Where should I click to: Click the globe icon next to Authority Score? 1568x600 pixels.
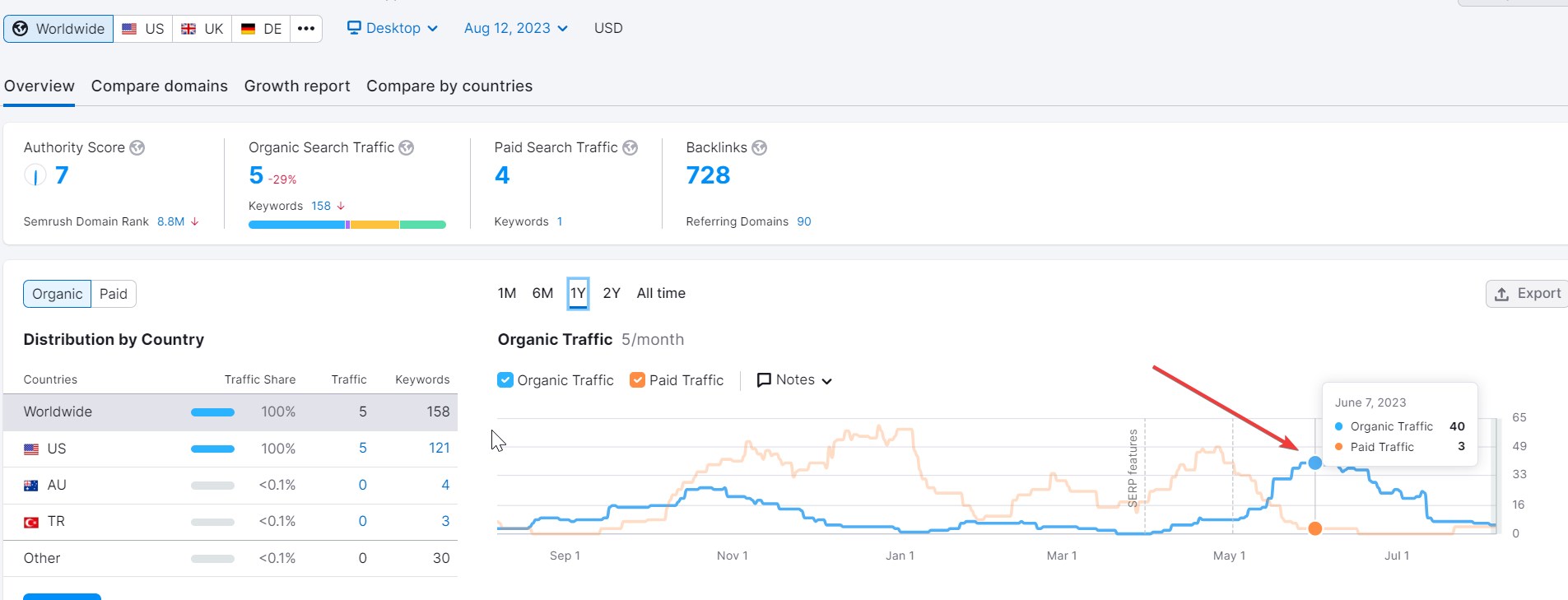click(x=137, y=147)
